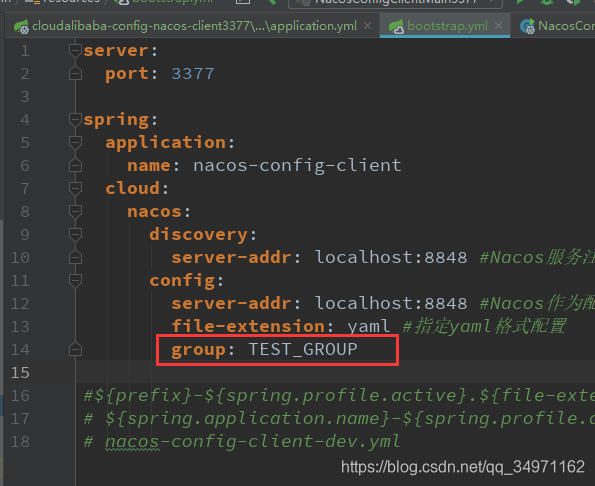595x486 pixels.
Task: Click the application key on line 5
Action: tap(166, 143)
